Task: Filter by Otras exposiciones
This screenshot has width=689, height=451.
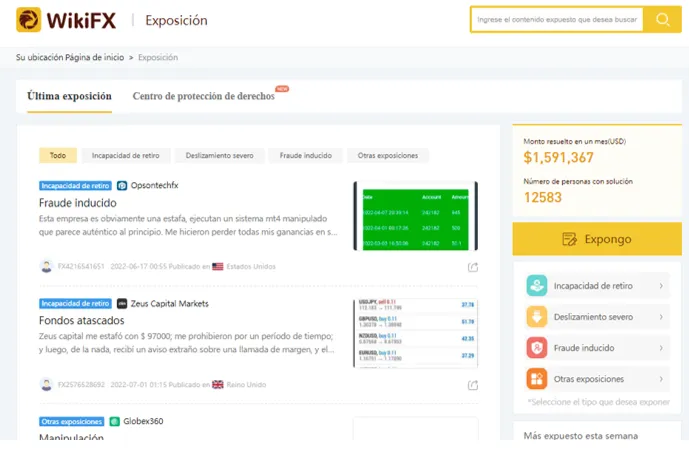Action: (x=388, y=155)
